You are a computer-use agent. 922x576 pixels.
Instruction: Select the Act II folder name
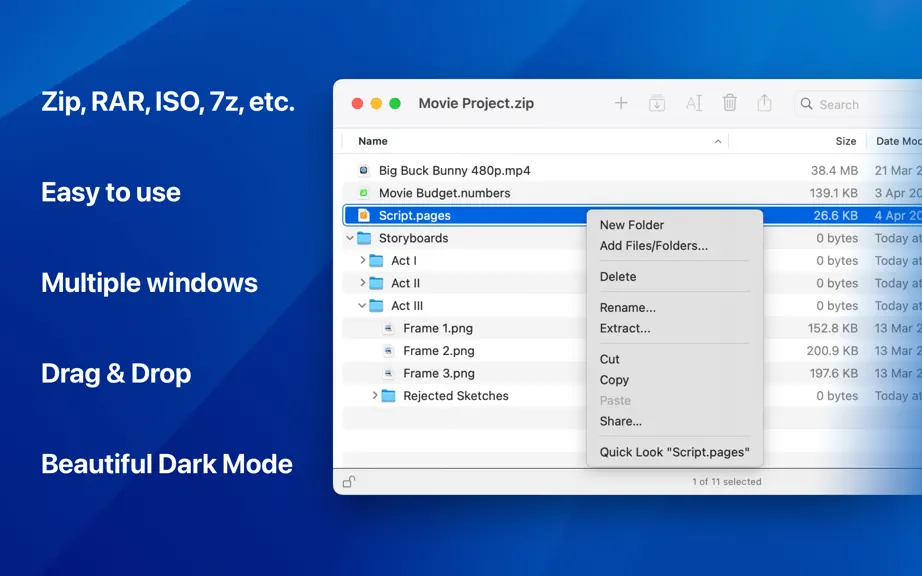[405, 283]
